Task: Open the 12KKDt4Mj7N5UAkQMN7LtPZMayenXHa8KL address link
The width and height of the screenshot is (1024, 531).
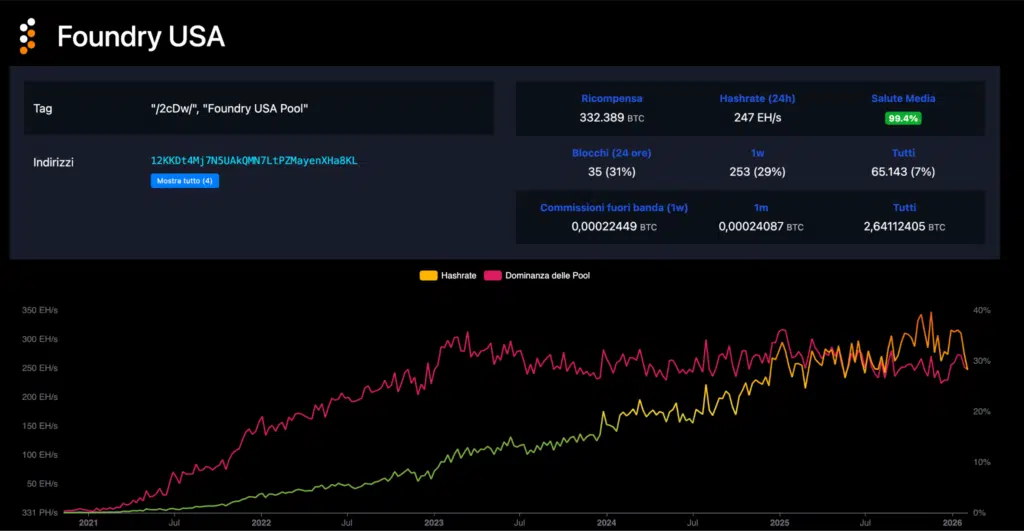Action: point(254,160)
